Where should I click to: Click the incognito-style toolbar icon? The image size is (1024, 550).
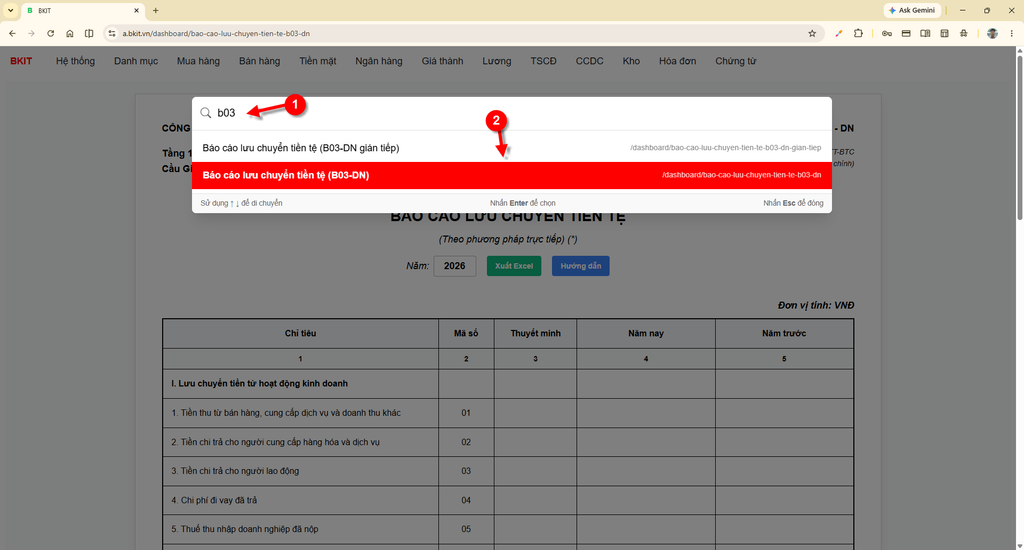pyautogui.click(x=964, y=33)
